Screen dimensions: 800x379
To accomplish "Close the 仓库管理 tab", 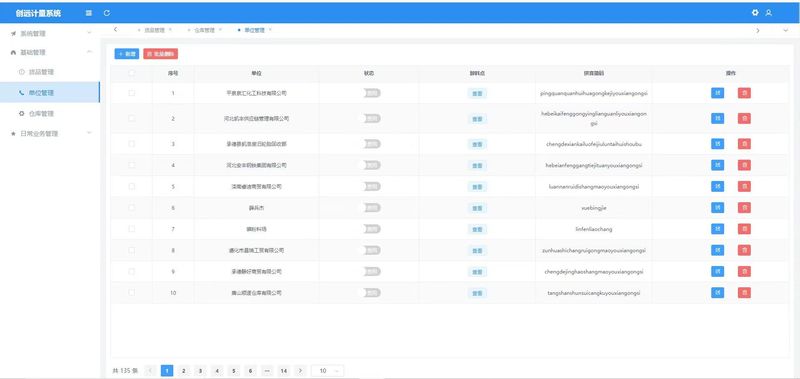I will pyautogui.click(x=220, y=30).
